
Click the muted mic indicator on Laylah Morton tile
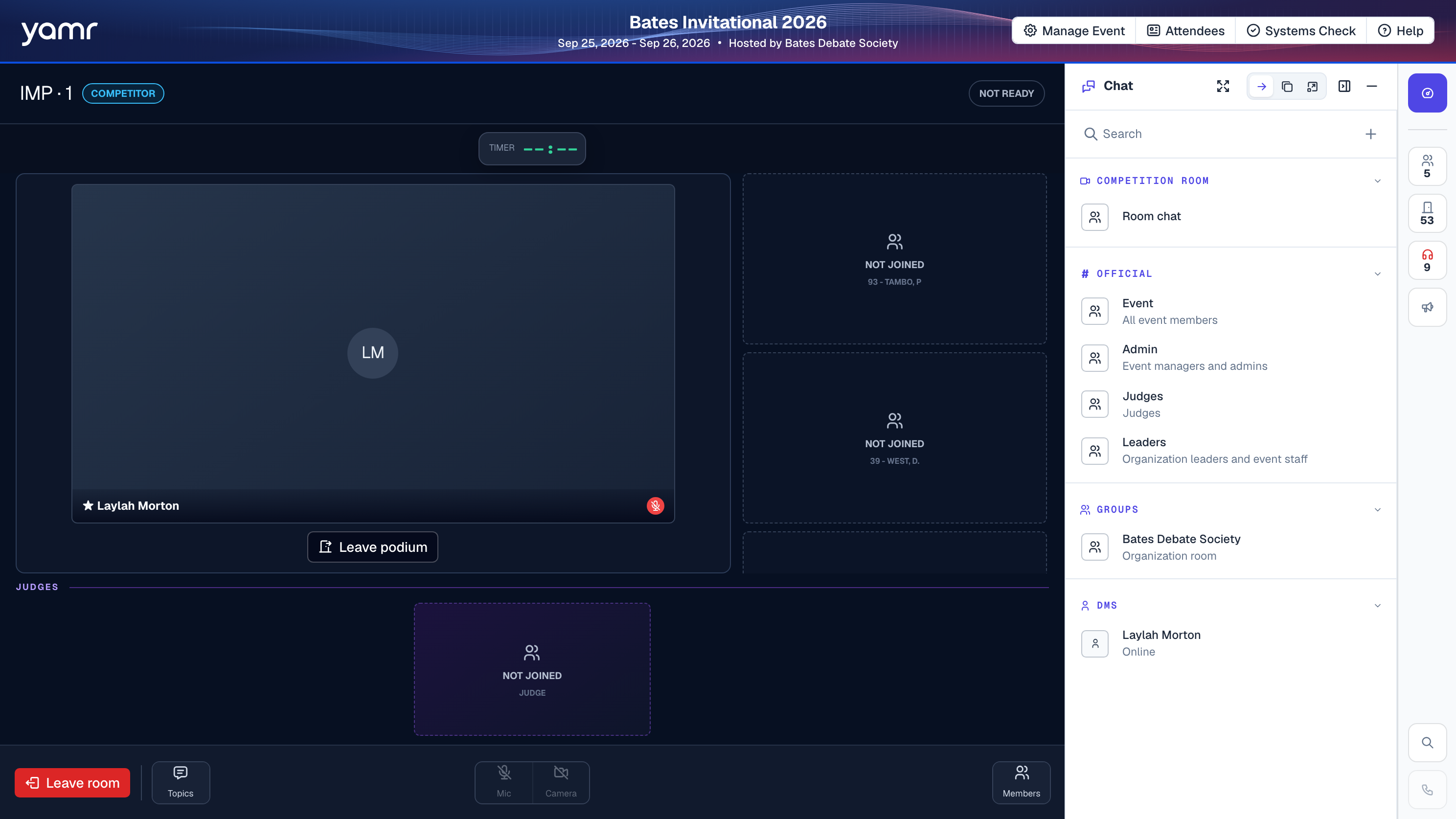click(655, 506)
